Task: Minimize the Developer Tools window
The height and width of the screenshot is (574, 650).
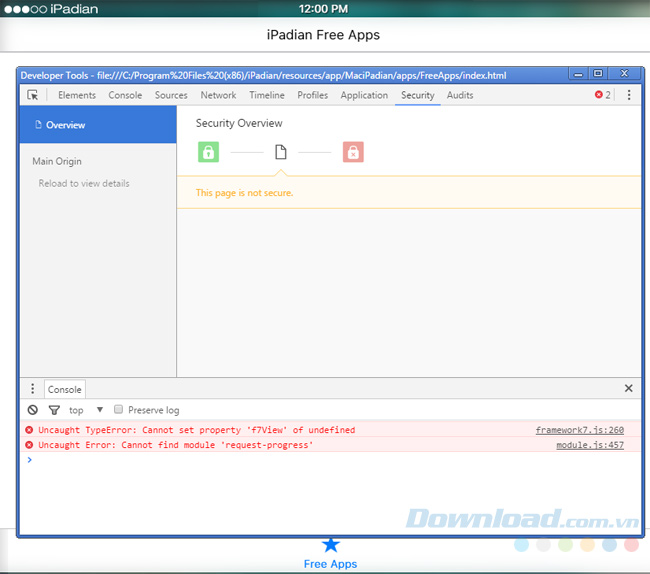Action: tap(578, 75)
